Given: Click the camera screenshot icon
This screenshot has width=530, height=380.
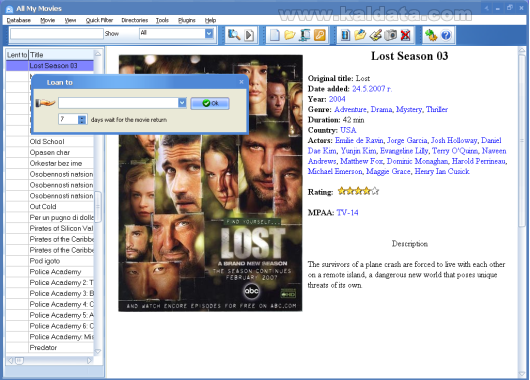Looking at the screenshot, I should pyautogui.click(x=391, y=35).
